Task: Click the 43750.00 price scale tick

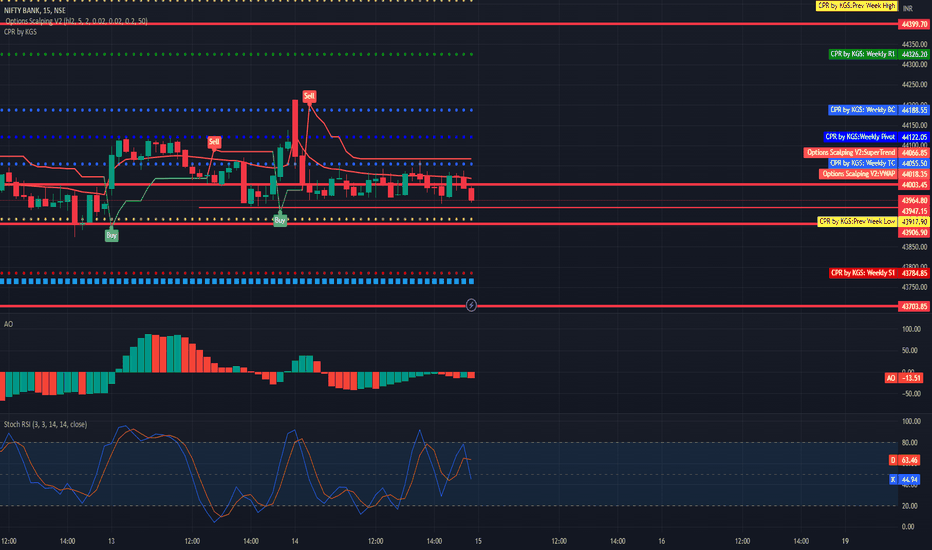Action: click(914, 287)
